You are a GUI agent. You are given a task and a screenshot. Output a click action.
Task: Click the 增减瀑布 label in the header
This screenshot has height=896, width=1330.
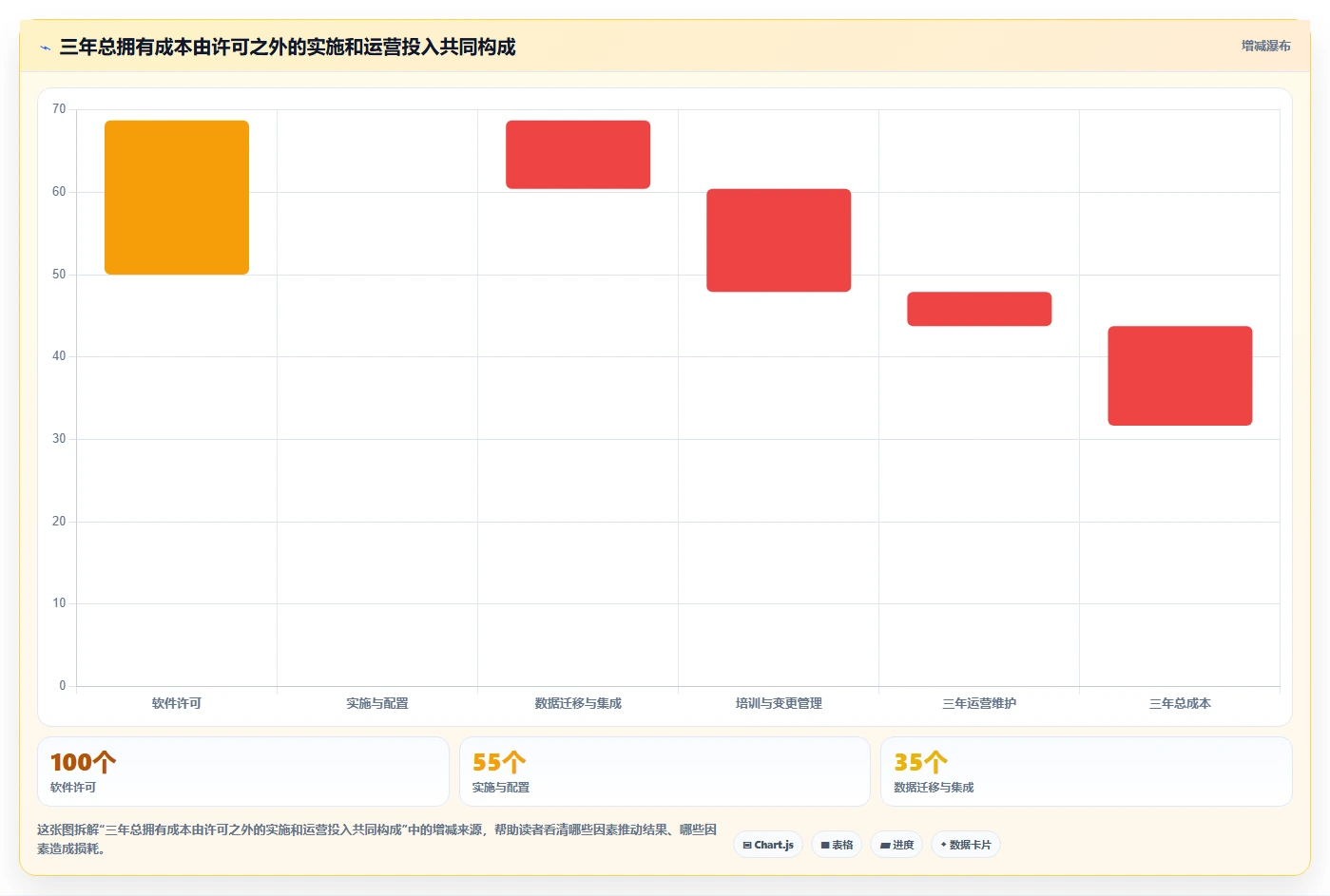(x=1265, y=46)
